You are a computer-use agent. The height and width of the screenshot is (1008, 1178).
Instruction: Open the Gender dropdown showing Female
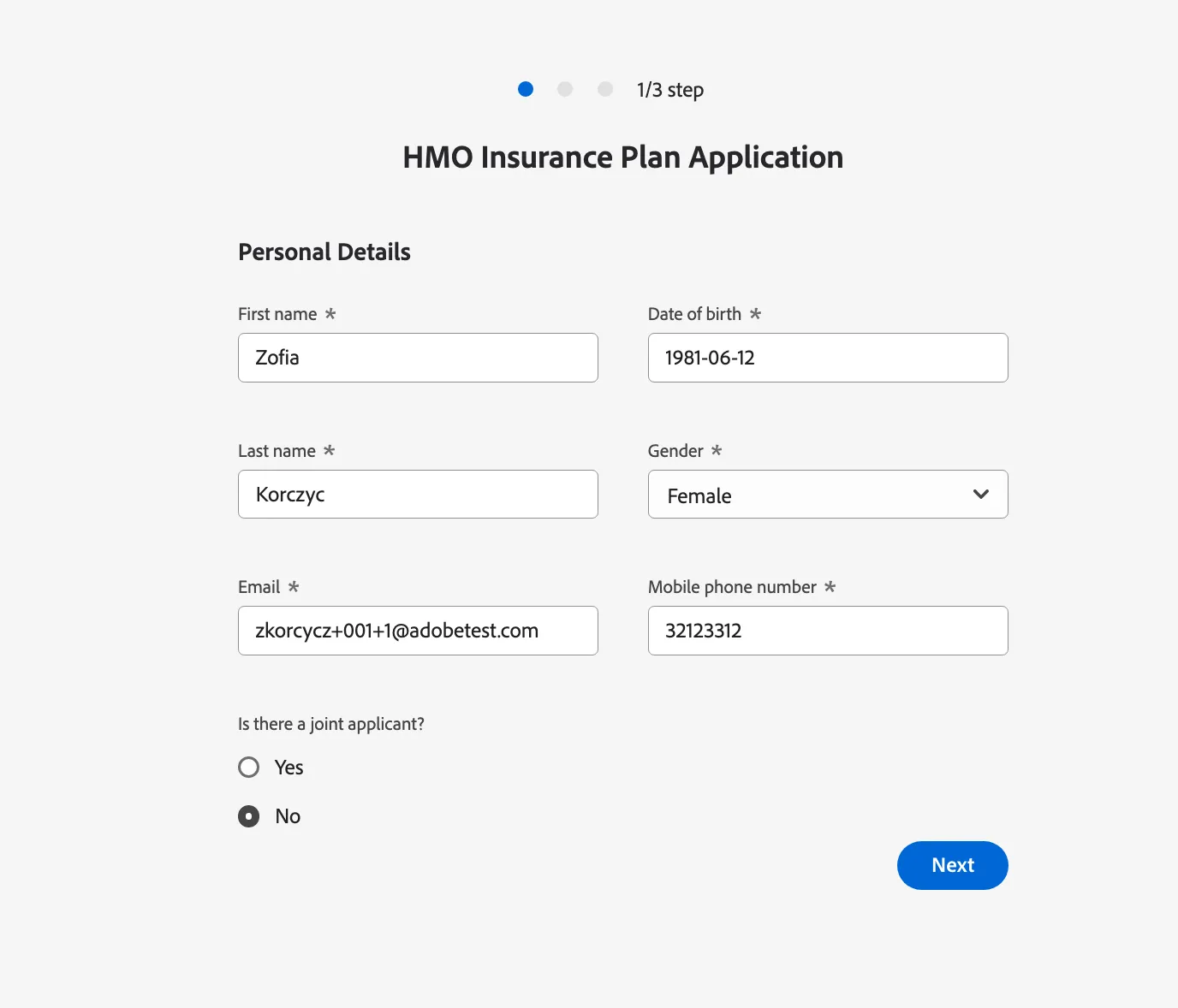(828, 495)
